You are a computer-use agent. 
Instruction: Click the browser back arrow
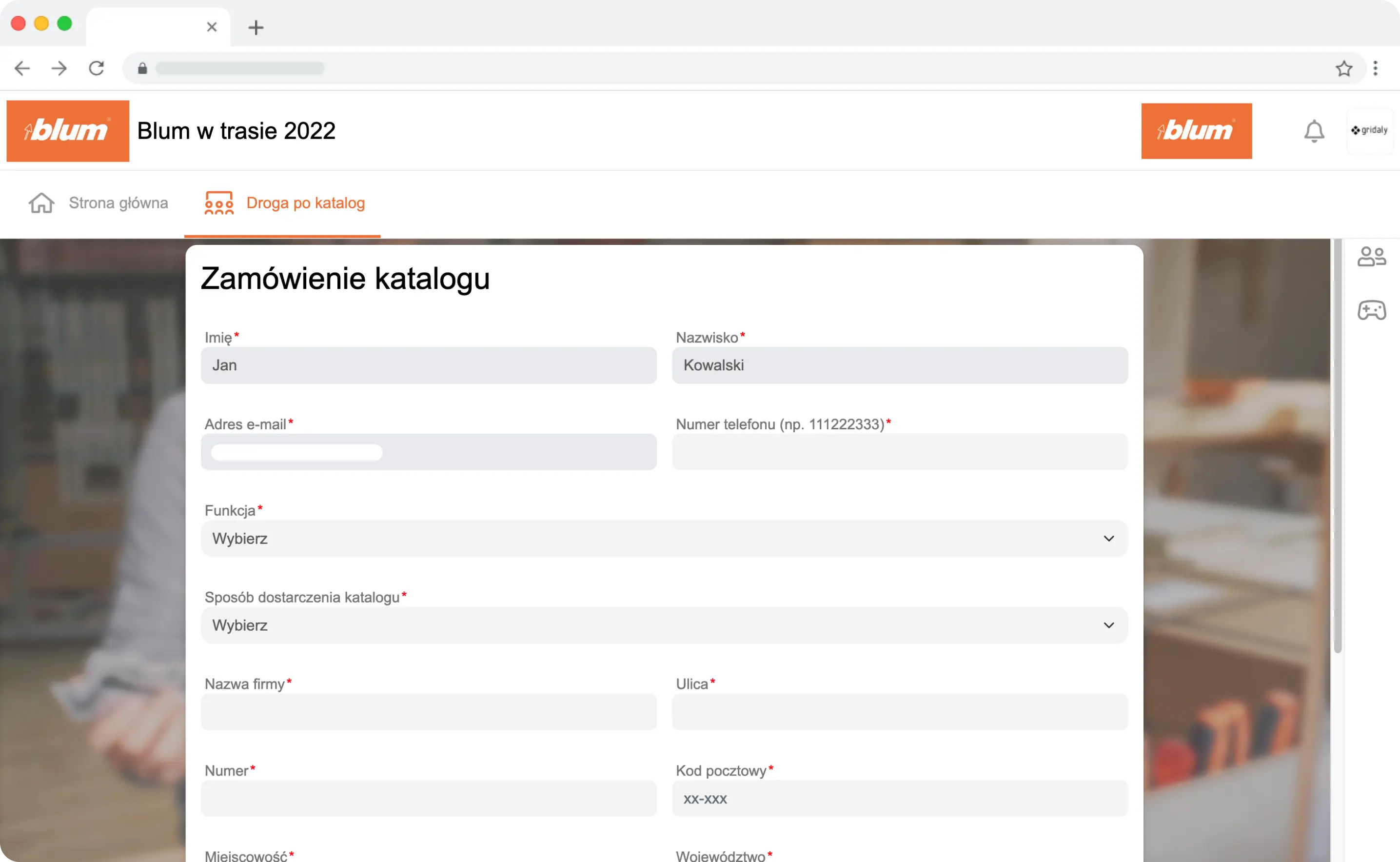coord(22,68)
